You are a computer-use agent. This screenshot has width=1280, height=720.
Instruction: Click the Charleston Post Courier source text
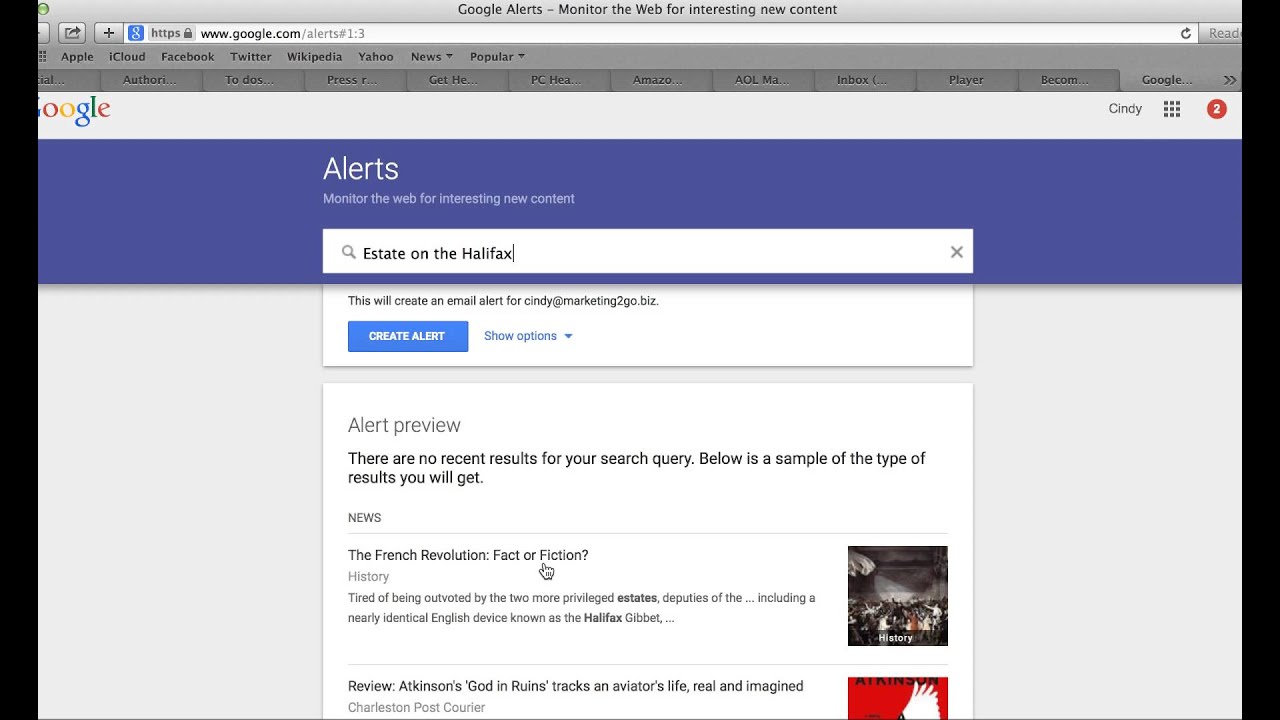[417, 707]
